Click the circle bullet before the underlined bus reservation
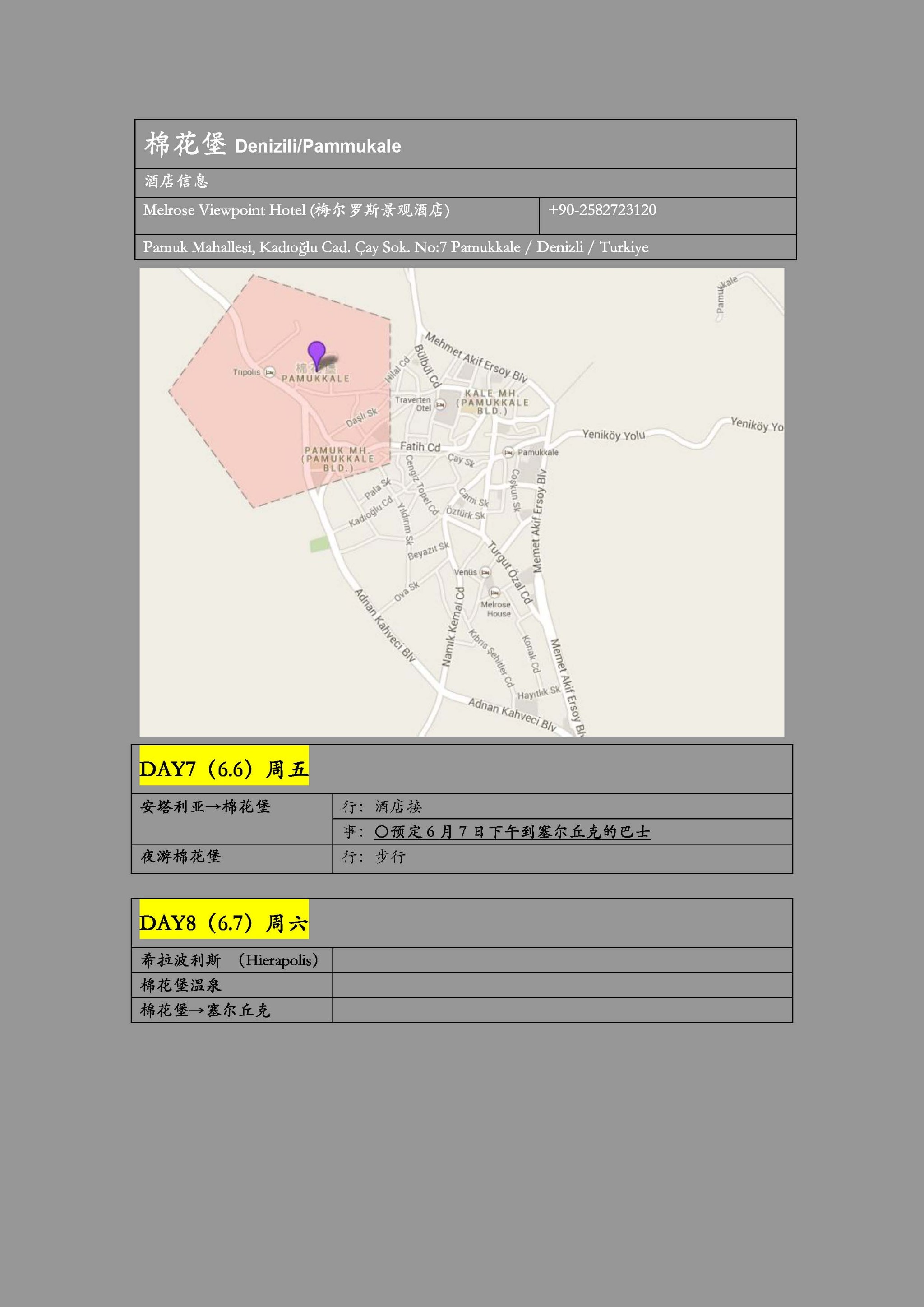Viewport: 924px width, 1307px height. click(x=381, y=832)
